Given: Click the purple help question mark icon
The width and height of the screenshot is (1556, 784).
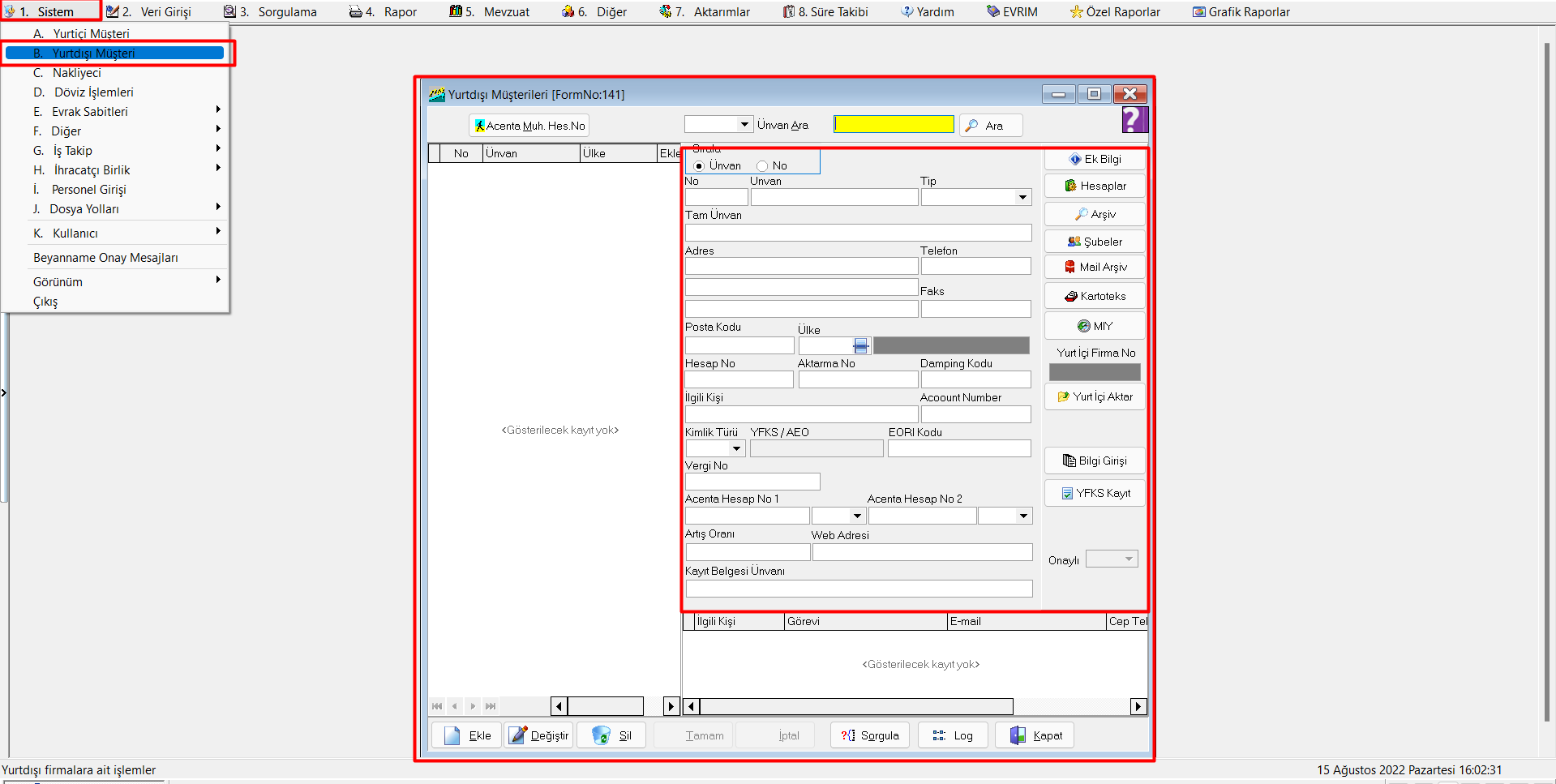Looking at the screenshot, I should (1134, 120).
